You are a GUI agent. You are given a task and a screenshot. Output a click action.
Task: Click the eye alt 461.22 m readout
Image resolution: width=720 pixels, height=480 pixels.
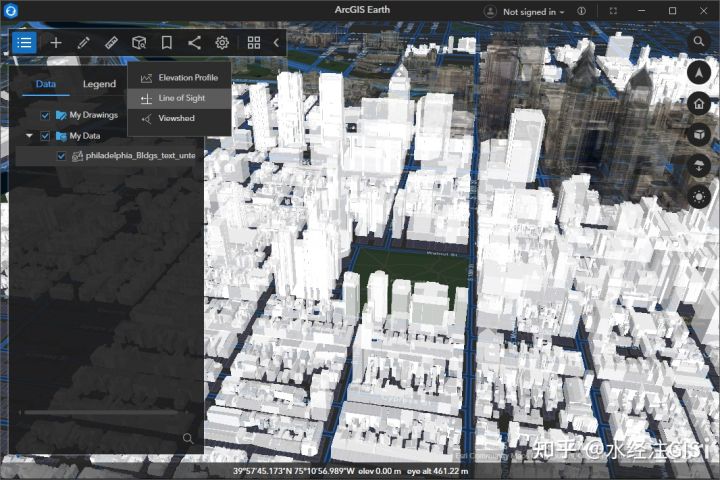438,471
